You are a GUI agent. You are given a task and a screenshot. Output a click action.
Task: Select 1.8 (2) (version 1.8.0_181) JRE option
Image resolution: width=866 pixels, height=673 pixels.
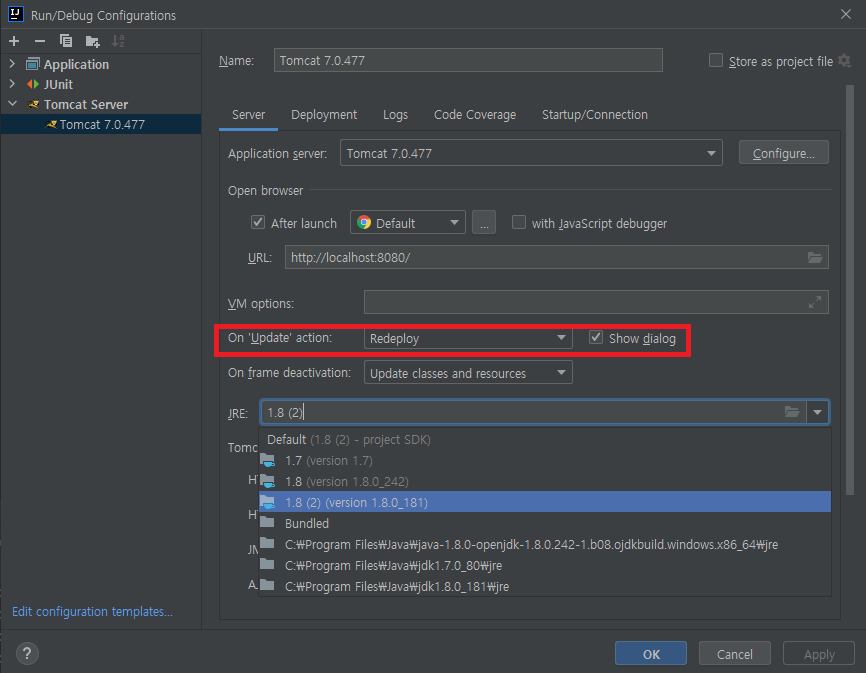[x=545, y=502]
